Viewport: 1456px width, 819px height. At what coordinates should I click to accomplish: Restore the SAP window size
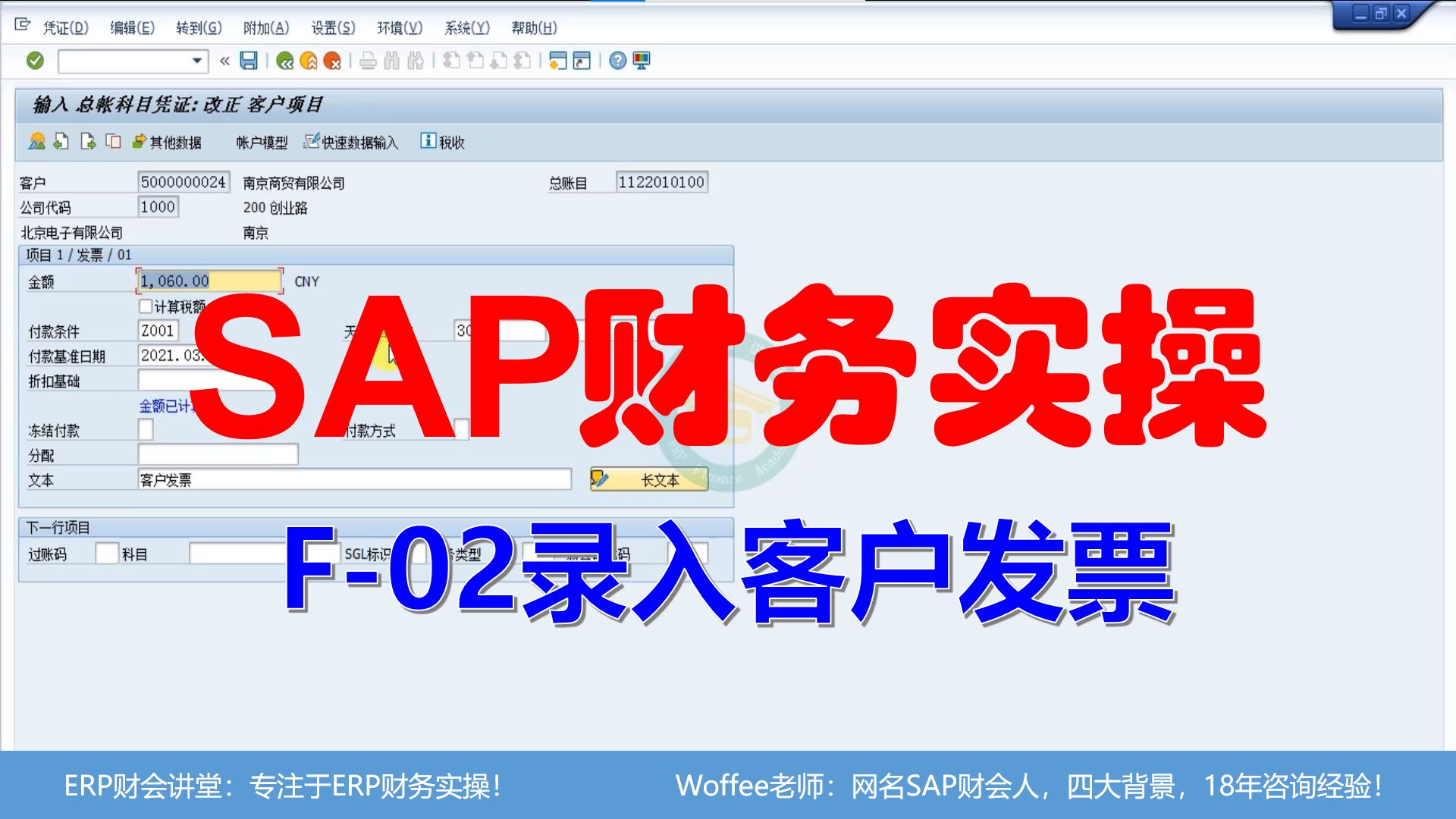click(1381, 13)
